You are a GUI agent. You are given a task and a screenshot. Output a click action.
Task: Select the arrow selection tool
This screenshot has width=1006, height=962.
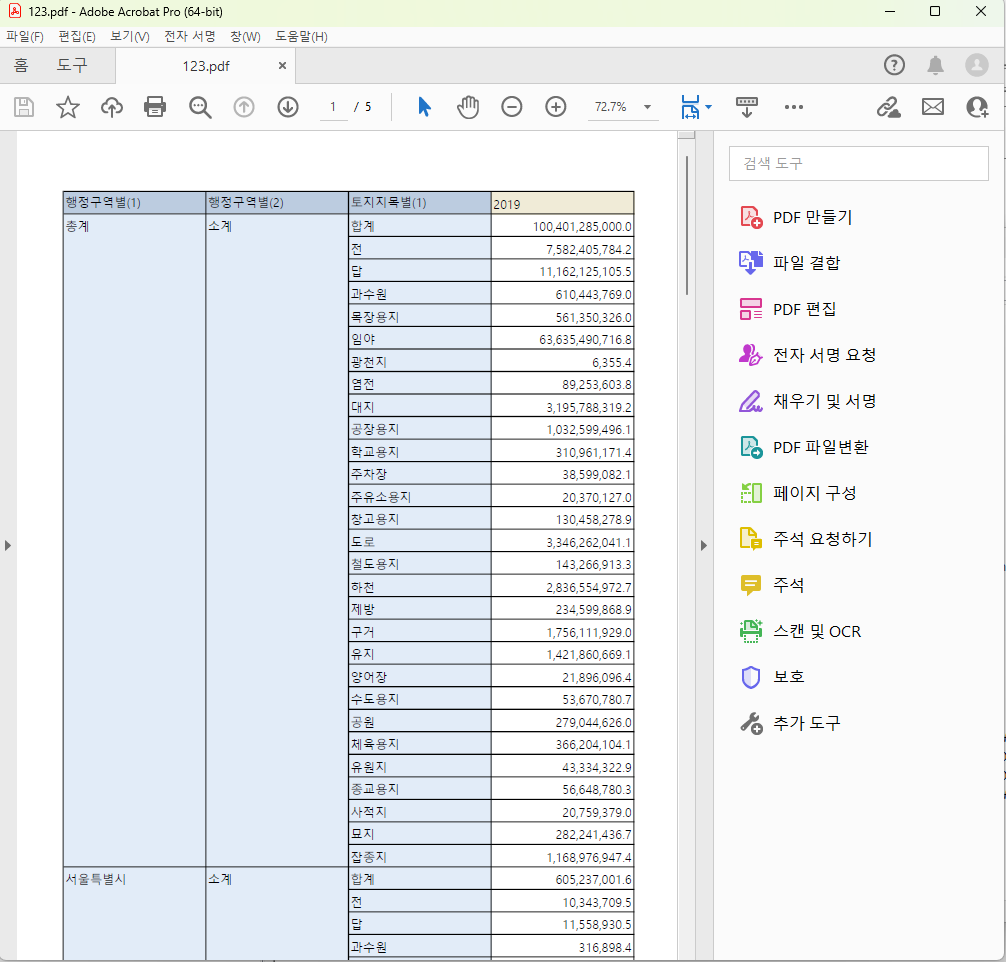(x=424, y=107)
